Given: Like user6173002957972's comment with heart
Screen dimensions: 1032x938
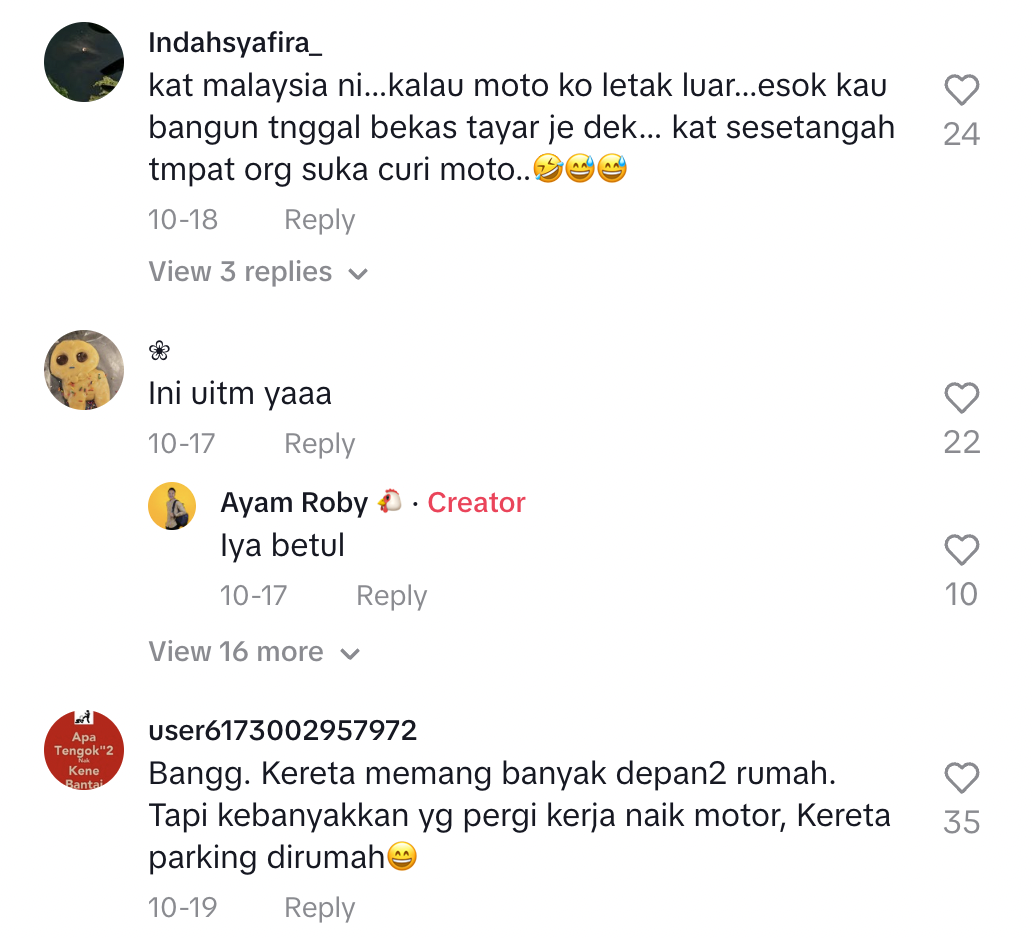Looking at the screenshot, I should click(x=962, y=778).
